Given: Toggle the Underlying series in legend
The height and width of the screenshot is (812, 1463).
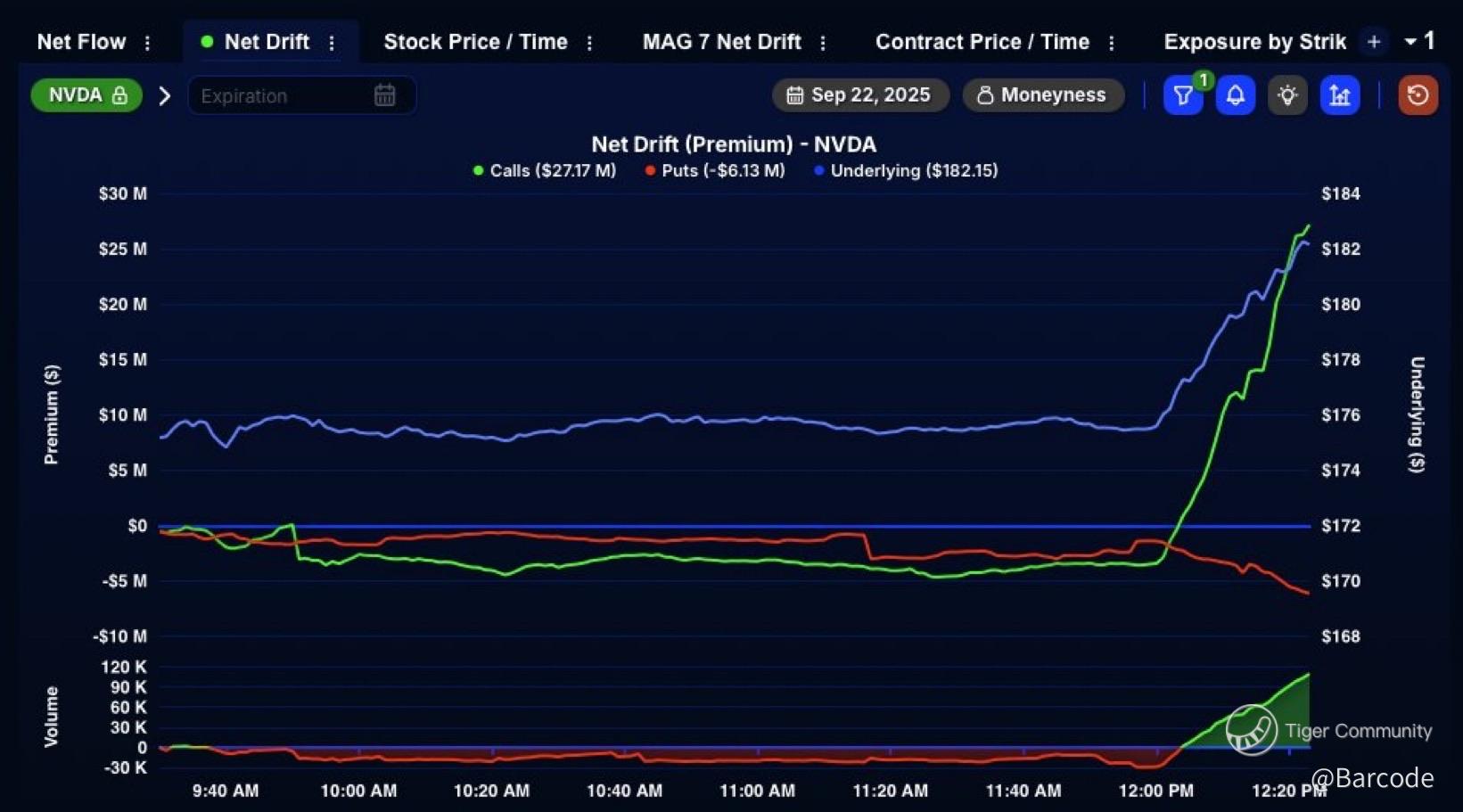Looking at the screenshot, I should pos(906,170).
